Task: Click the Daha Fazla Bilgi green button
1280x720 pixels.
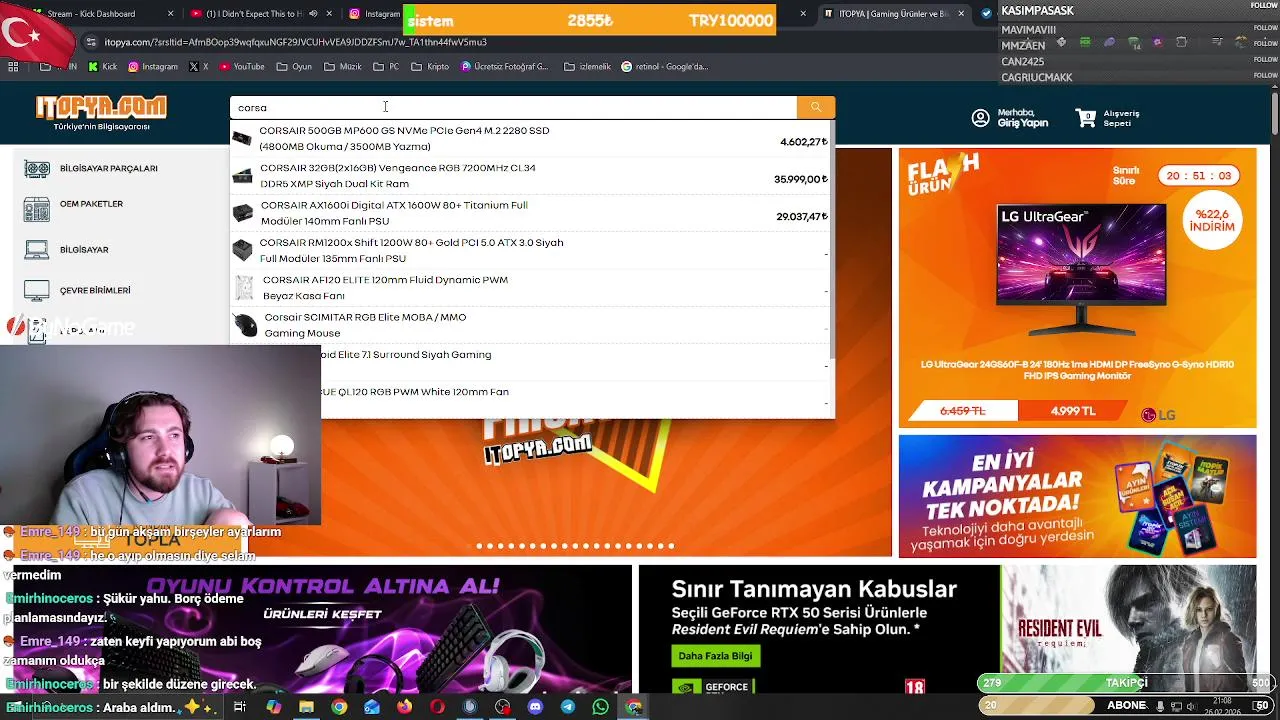Action: [x=715, y=656]
